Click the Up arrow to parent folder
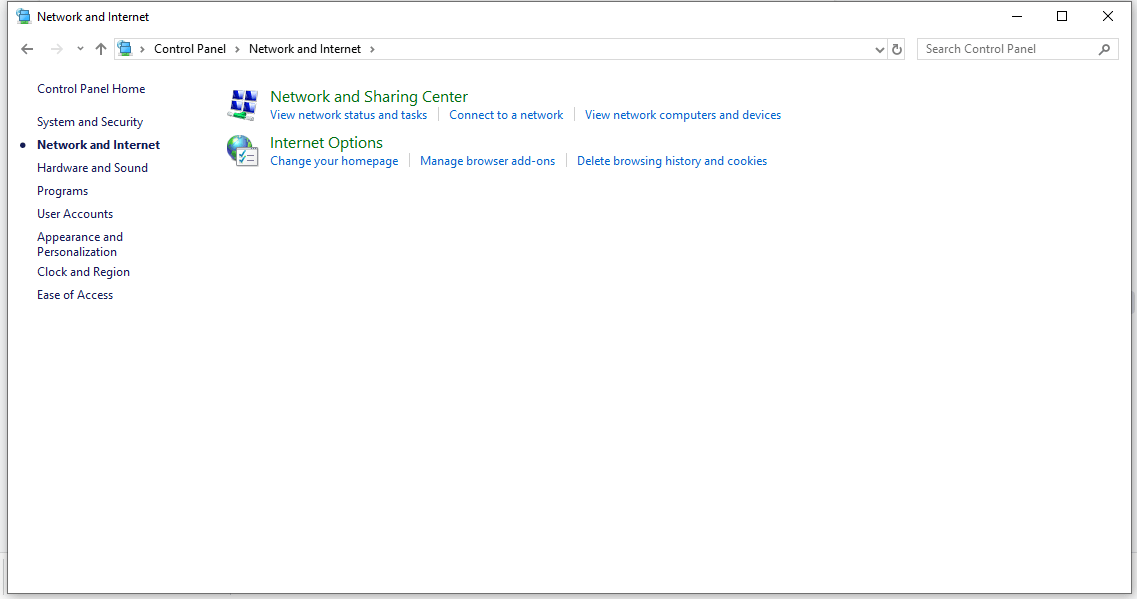Image resolution: width=1137 pixels, height=599 pixels. 100,49
